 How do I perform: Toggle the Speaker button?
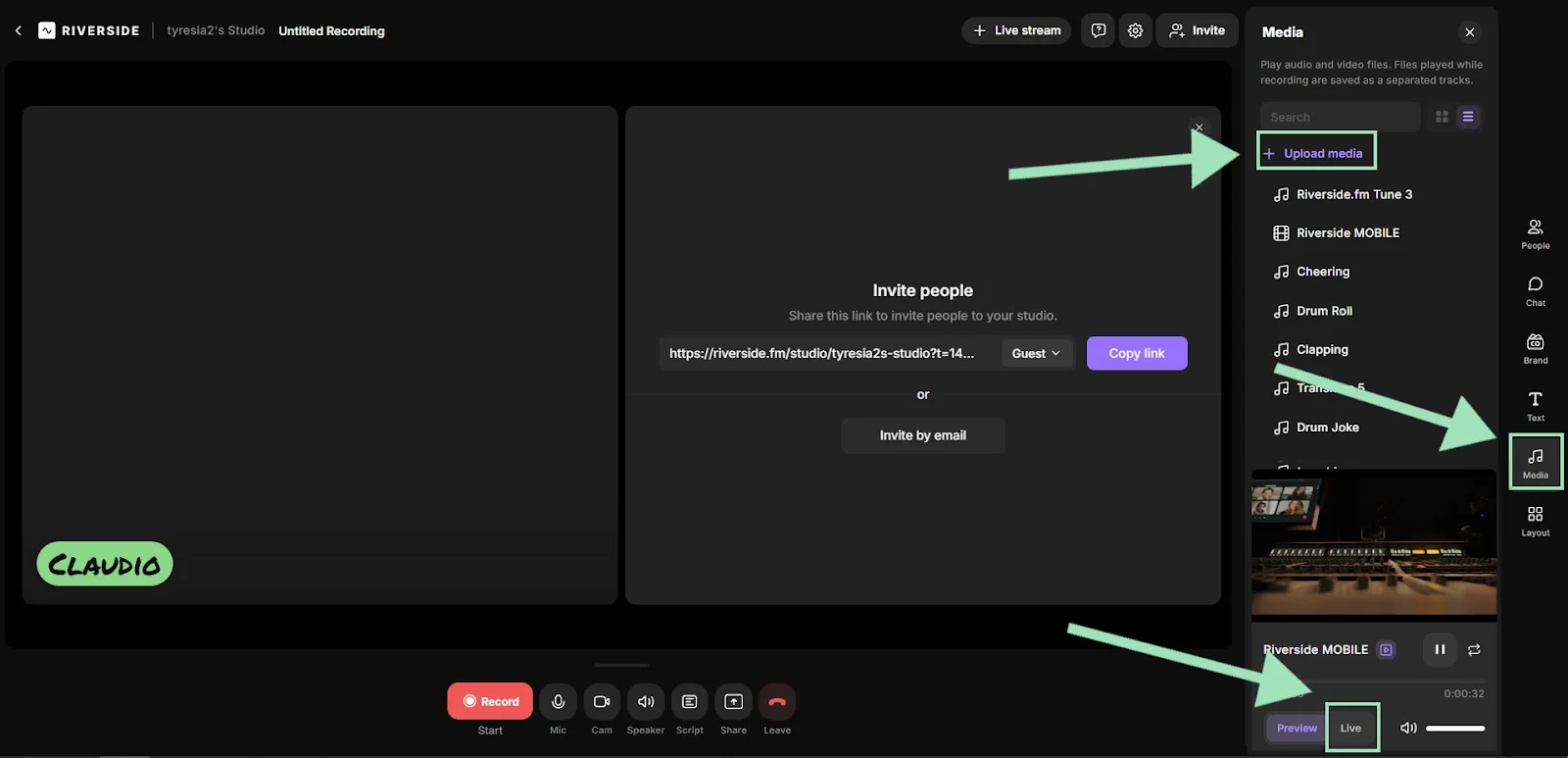pos(646,701)
